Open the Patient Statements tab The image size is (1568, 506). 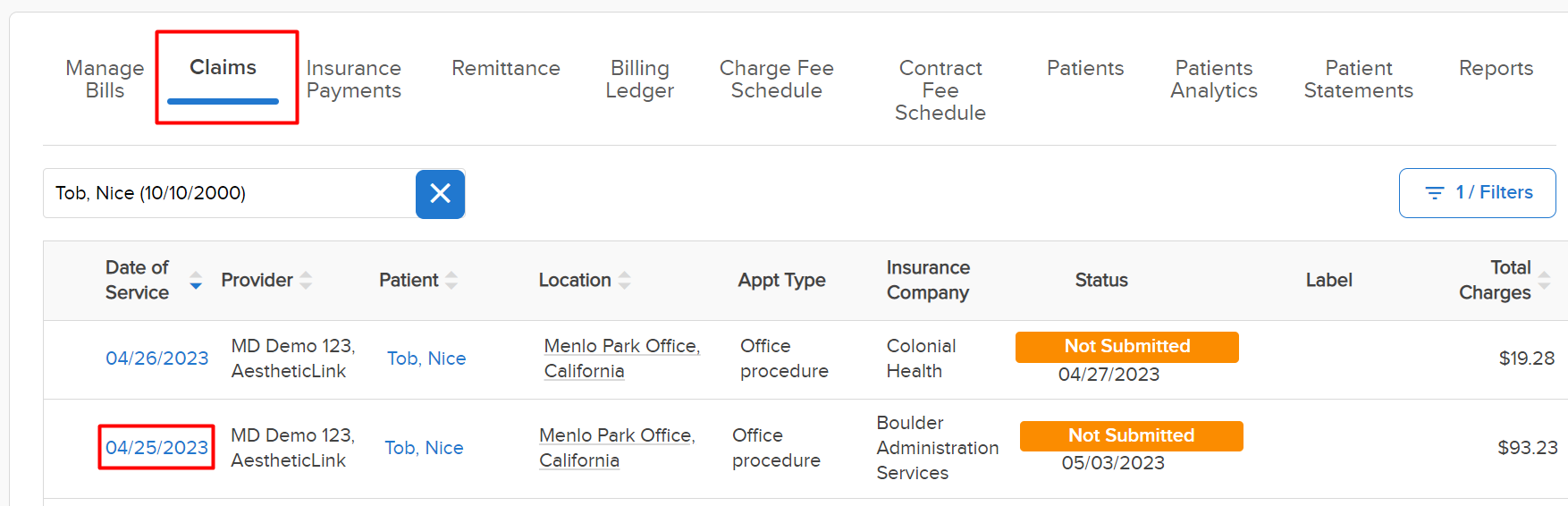pyautogui.click(x=1358, y=80)
